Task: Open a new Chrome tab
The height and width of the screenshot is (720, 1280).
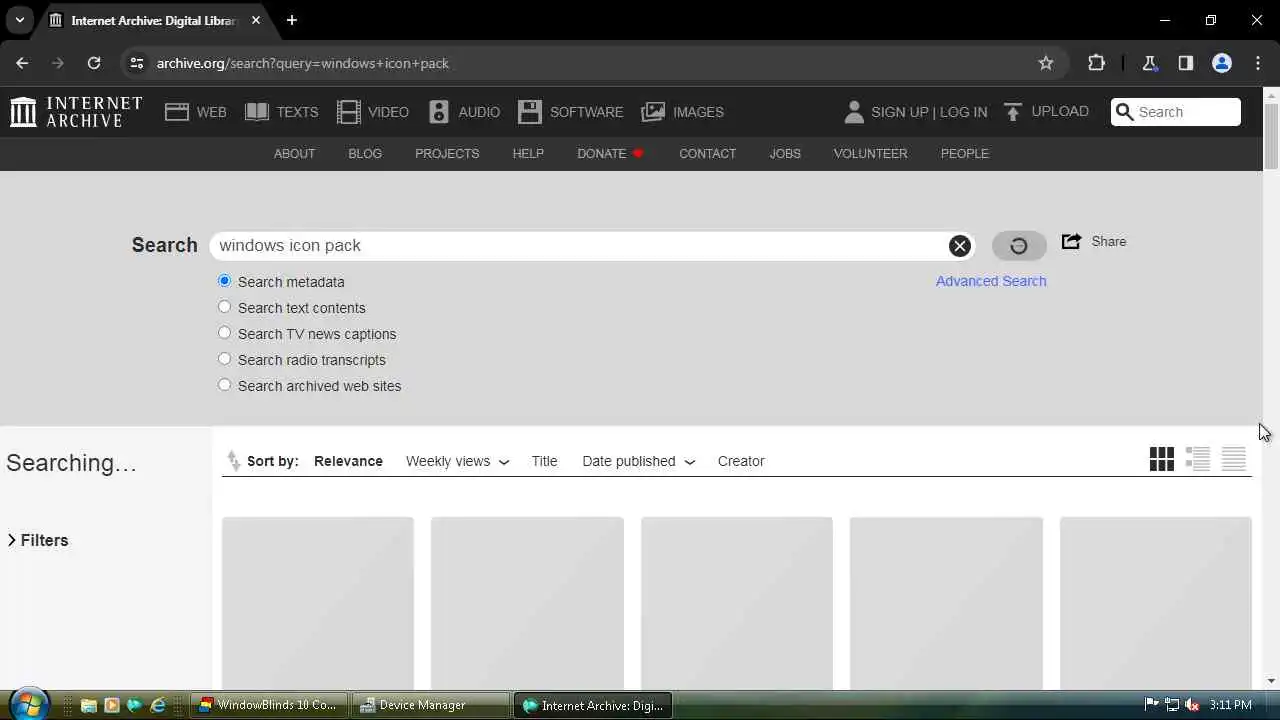Action: click(x=291, y=20)
